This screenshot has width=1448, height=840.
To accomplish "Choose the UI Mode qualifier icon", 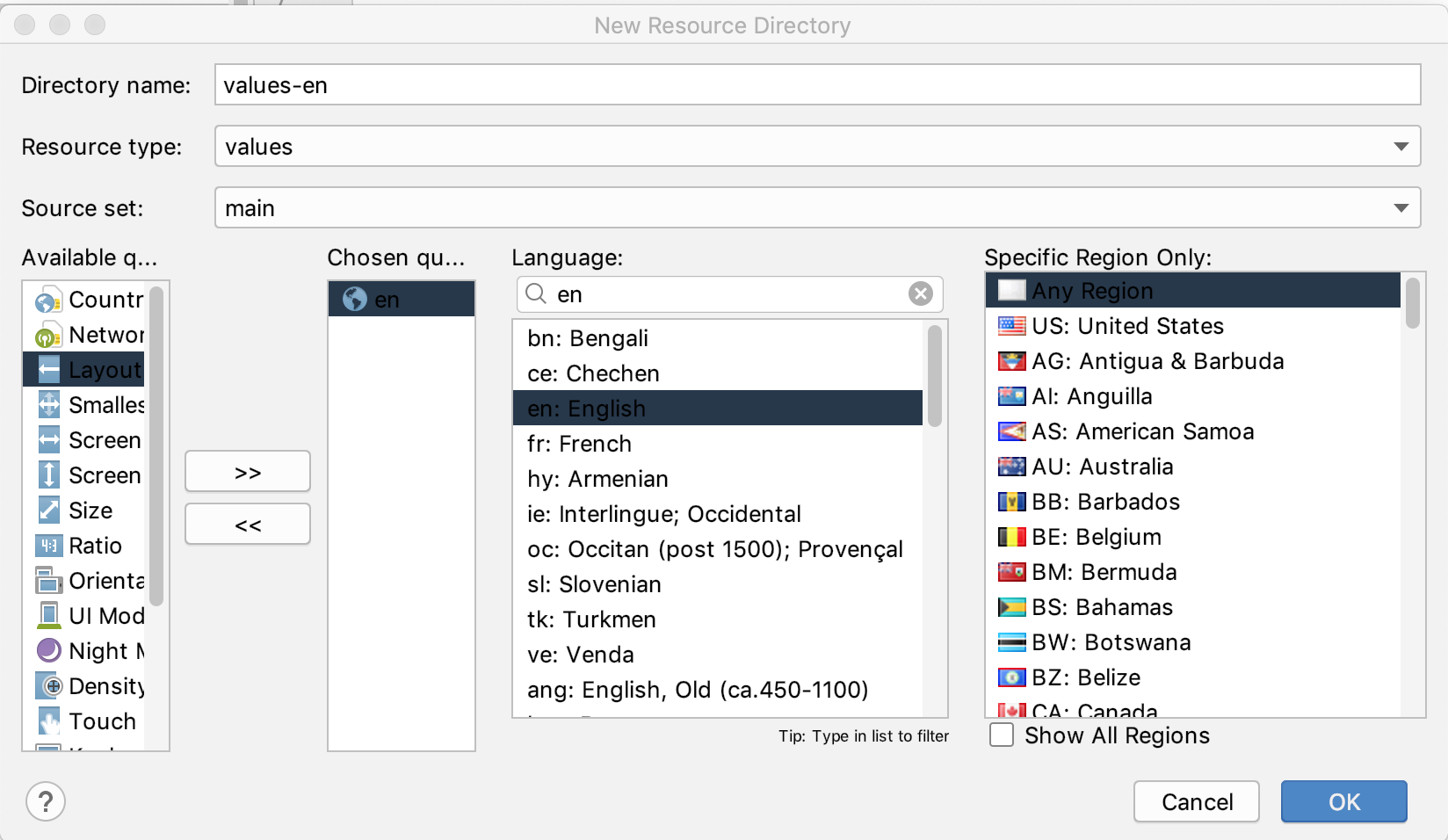I will coord(49,616).
